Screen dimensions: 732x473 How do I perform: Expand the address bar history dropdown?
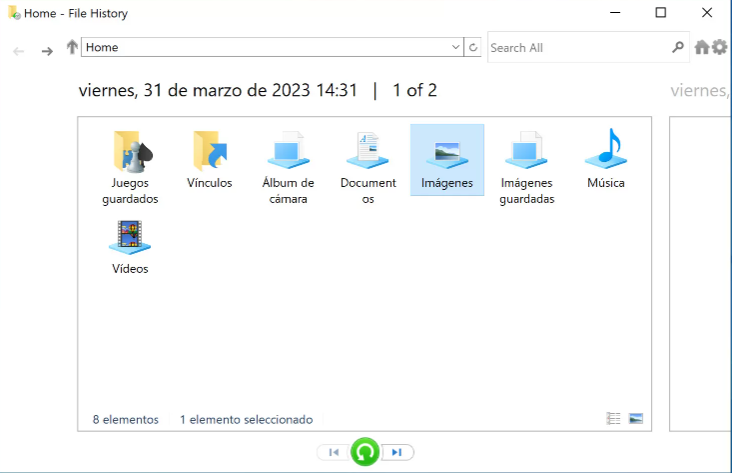pos(456,48)
